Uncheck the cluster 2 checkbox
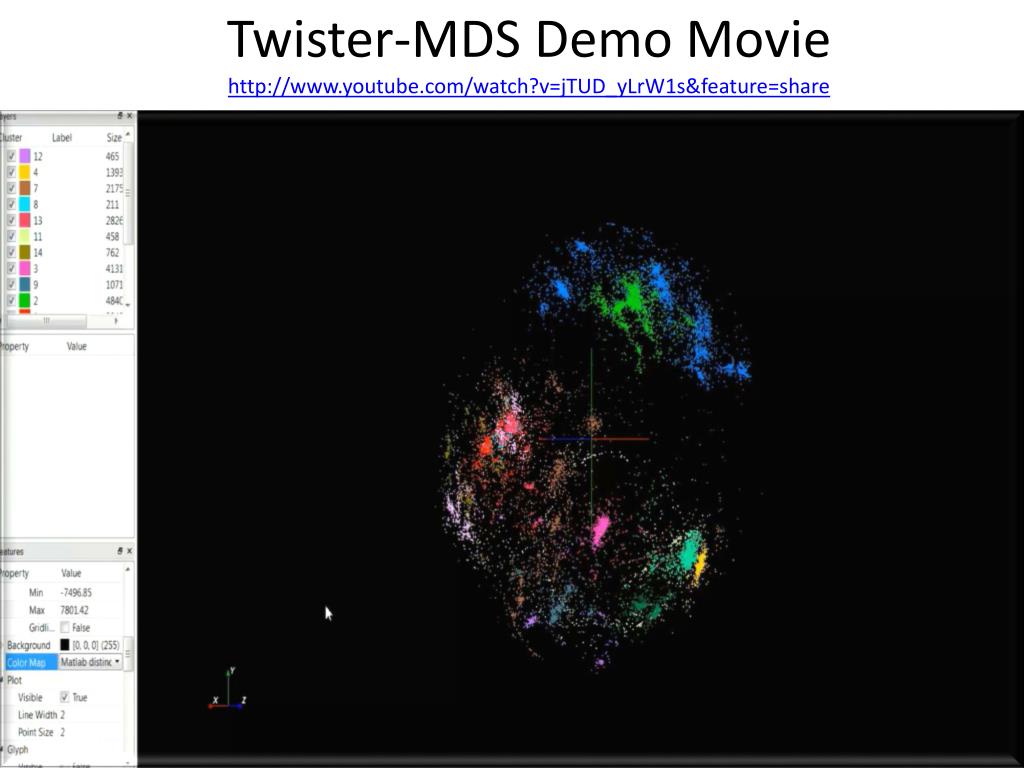This screenshot has height=768, width=1024. 12,300
